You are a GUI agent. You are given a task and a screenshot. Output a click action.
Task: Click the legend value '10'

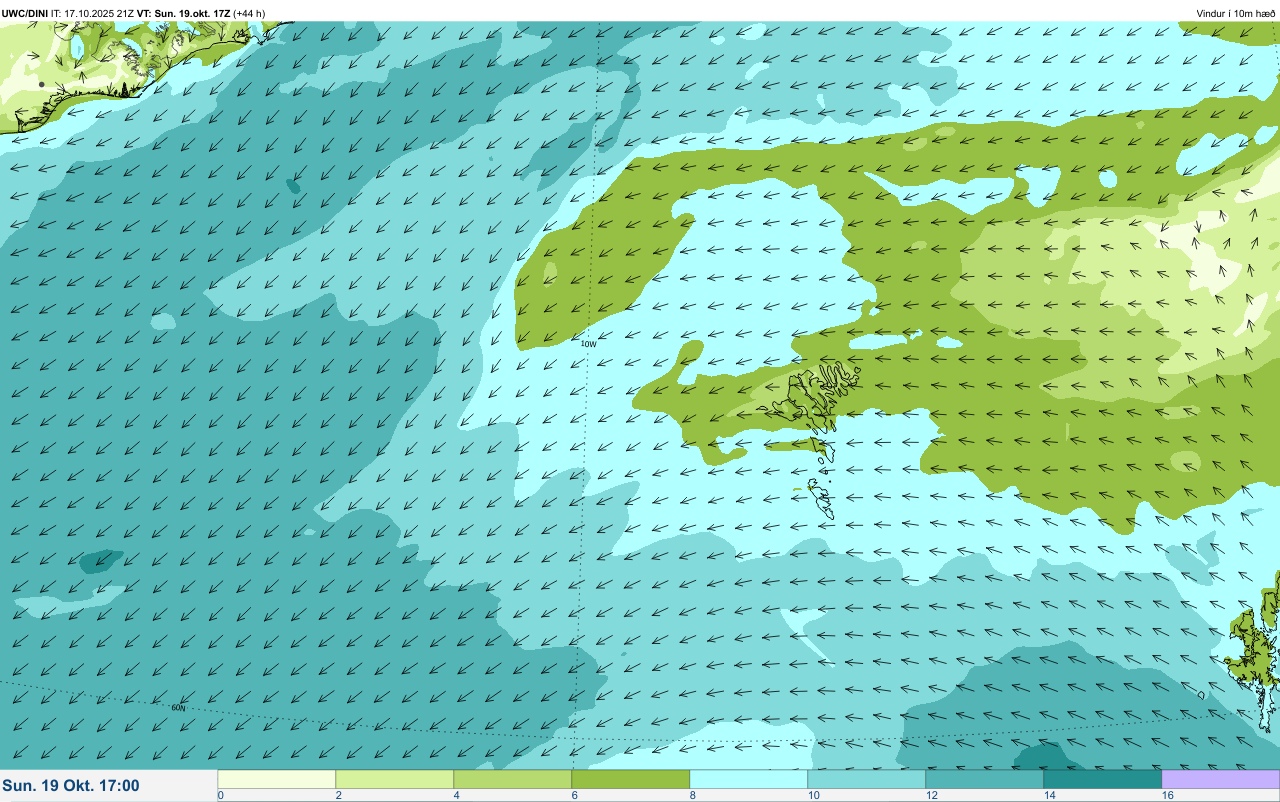click(814, 795)
